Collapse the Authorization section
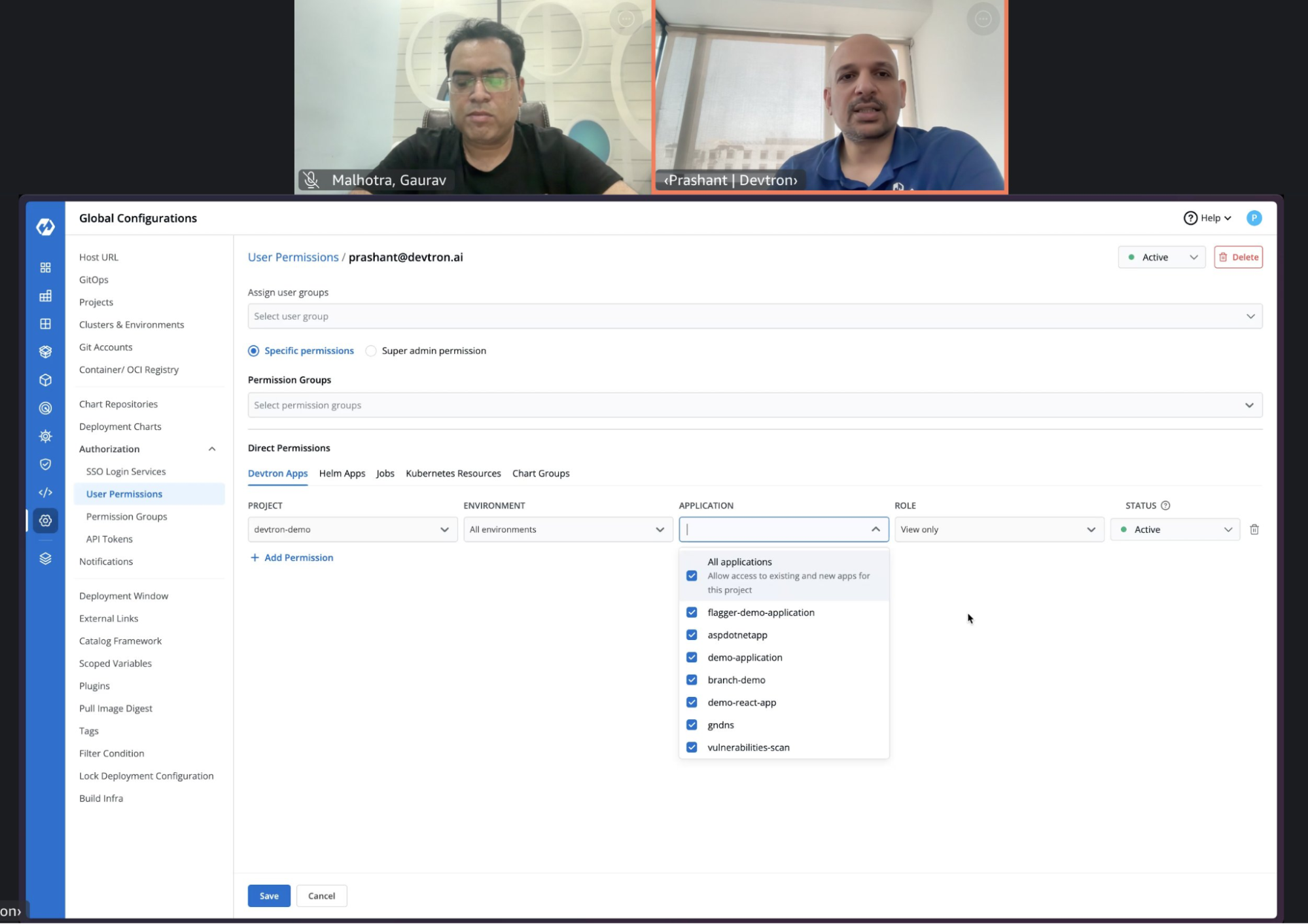The height and width of the screenshot is (924, 1308). click(211, 449)
